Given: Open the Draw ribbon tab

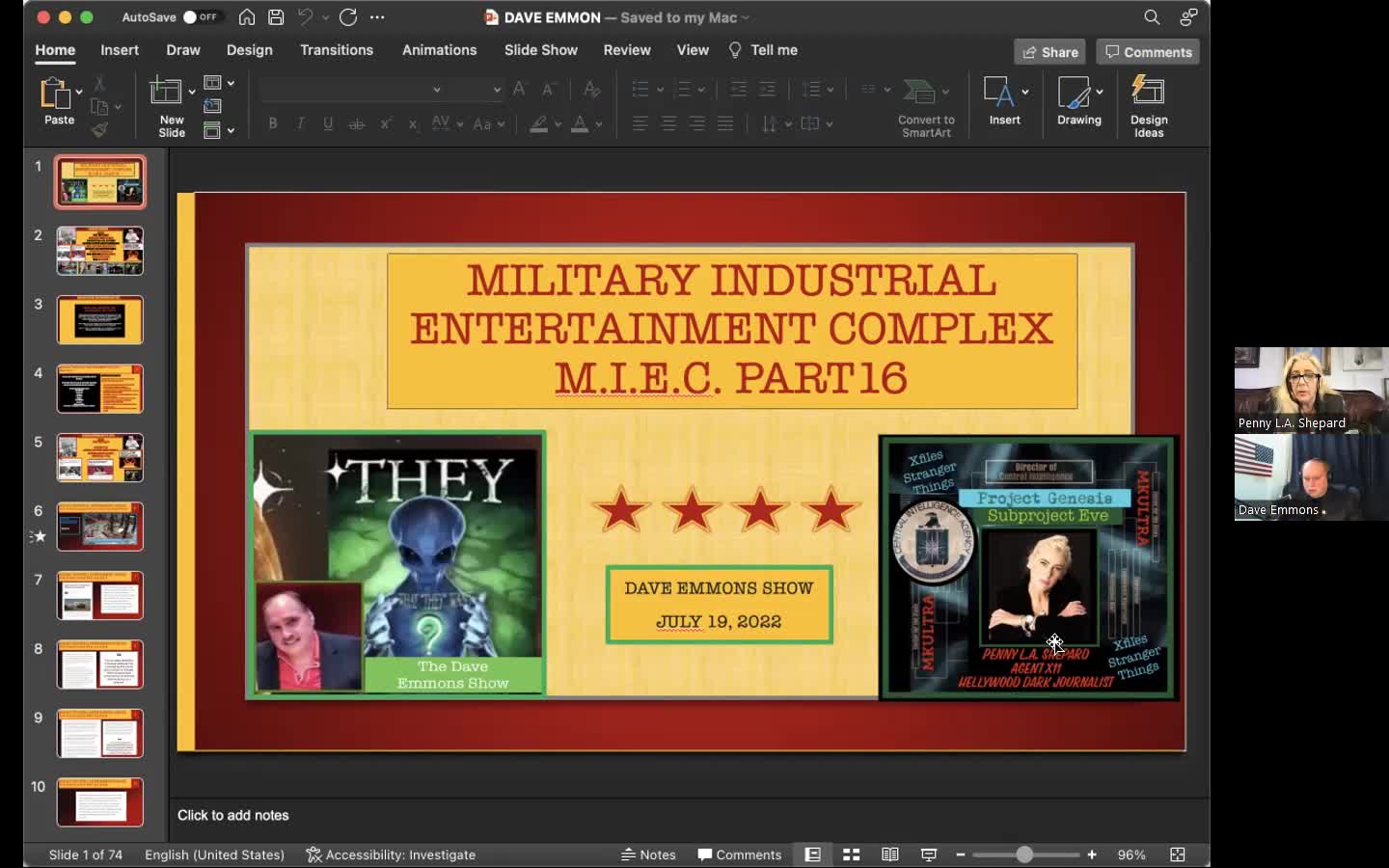Looking at the screenshot, I should 183,50.
